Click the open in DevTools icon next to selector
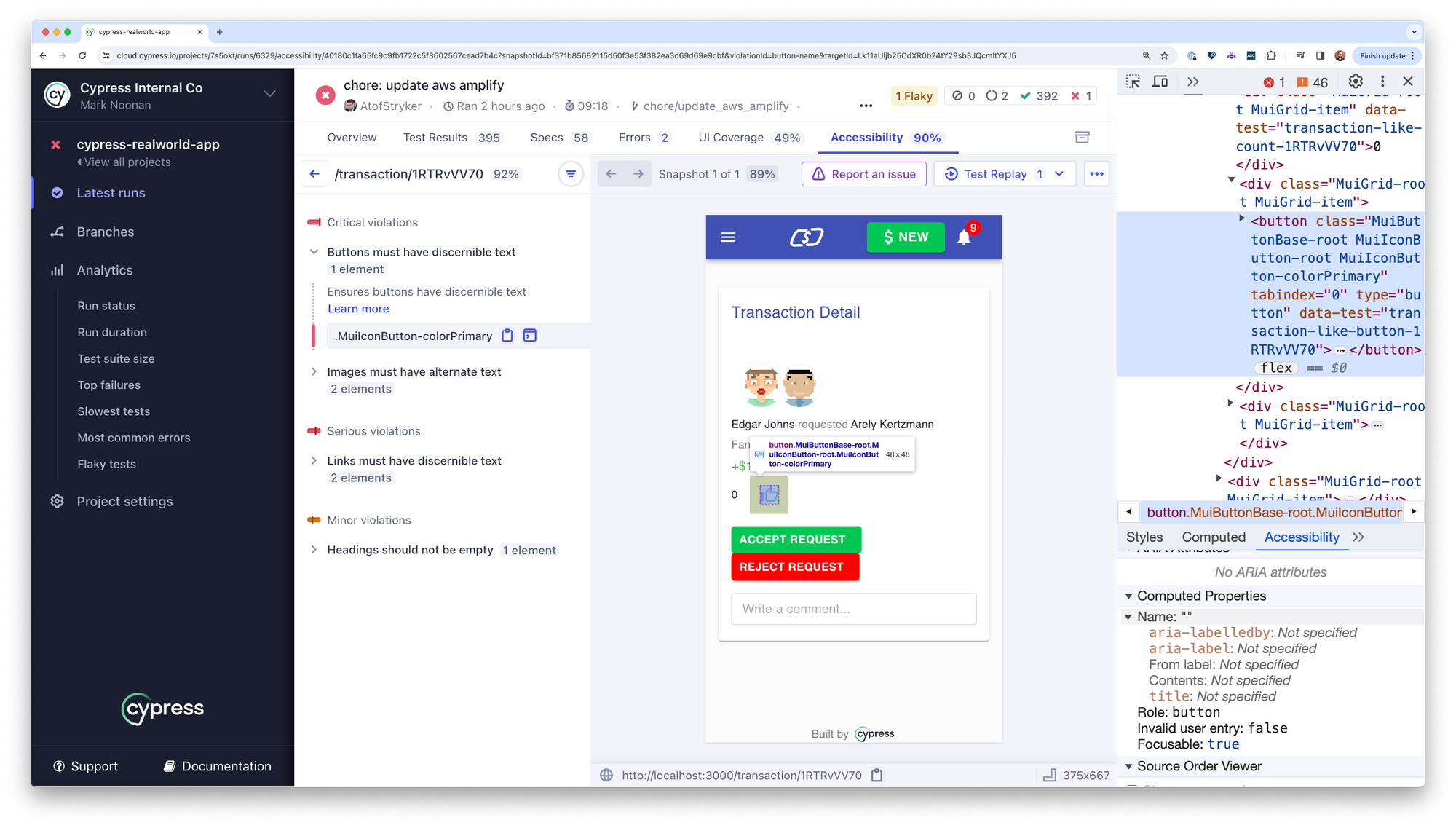The height and width of the screenshot is (828, 1456). click(530, 335)
